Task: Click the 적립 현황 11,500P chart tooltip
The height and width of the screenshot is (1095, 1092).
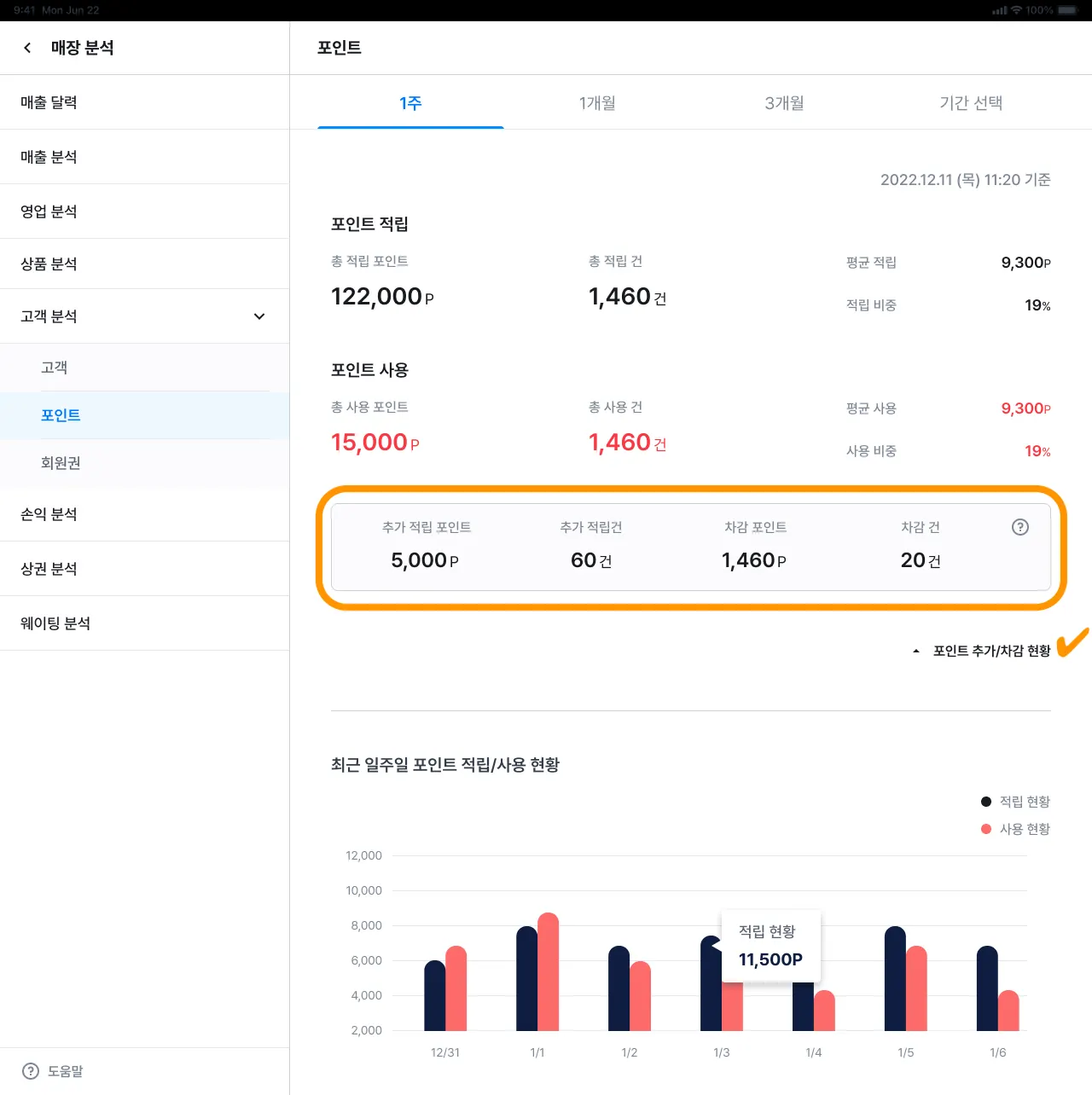Action: click(771, 947)
